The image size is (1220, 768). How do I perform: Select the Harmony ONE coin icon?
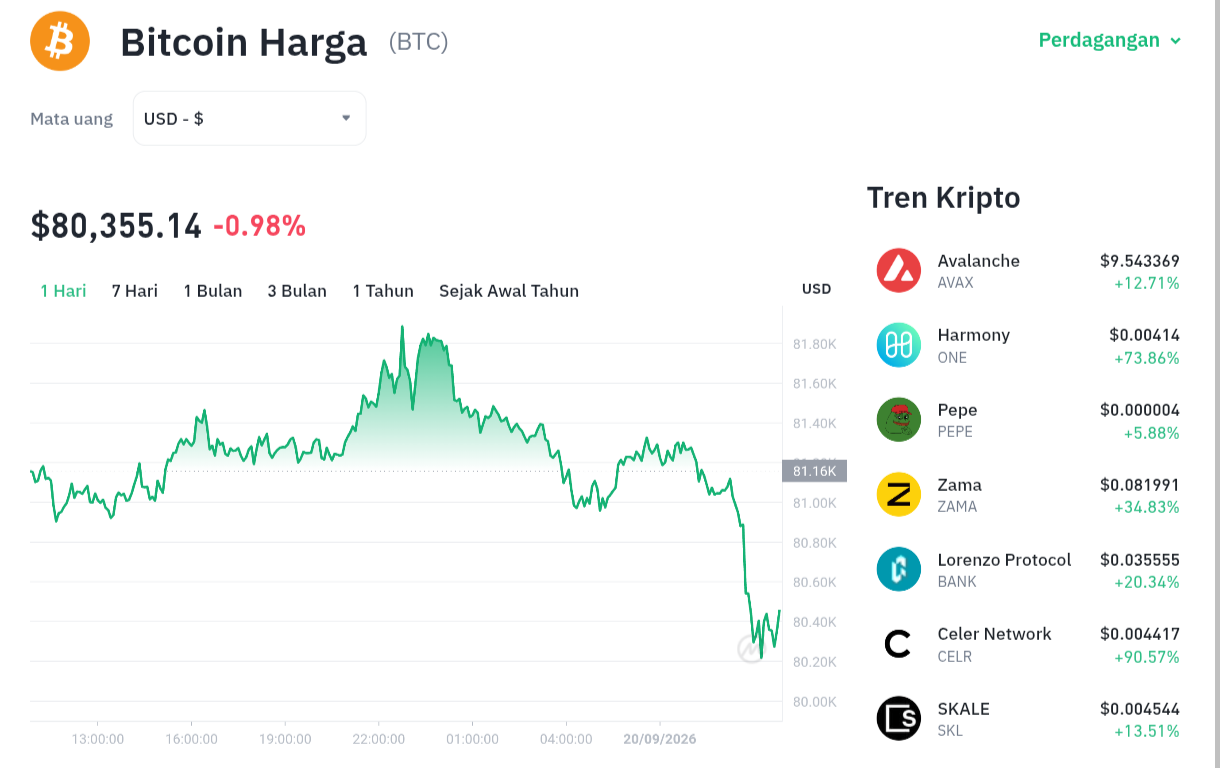(x=898, y=345)
